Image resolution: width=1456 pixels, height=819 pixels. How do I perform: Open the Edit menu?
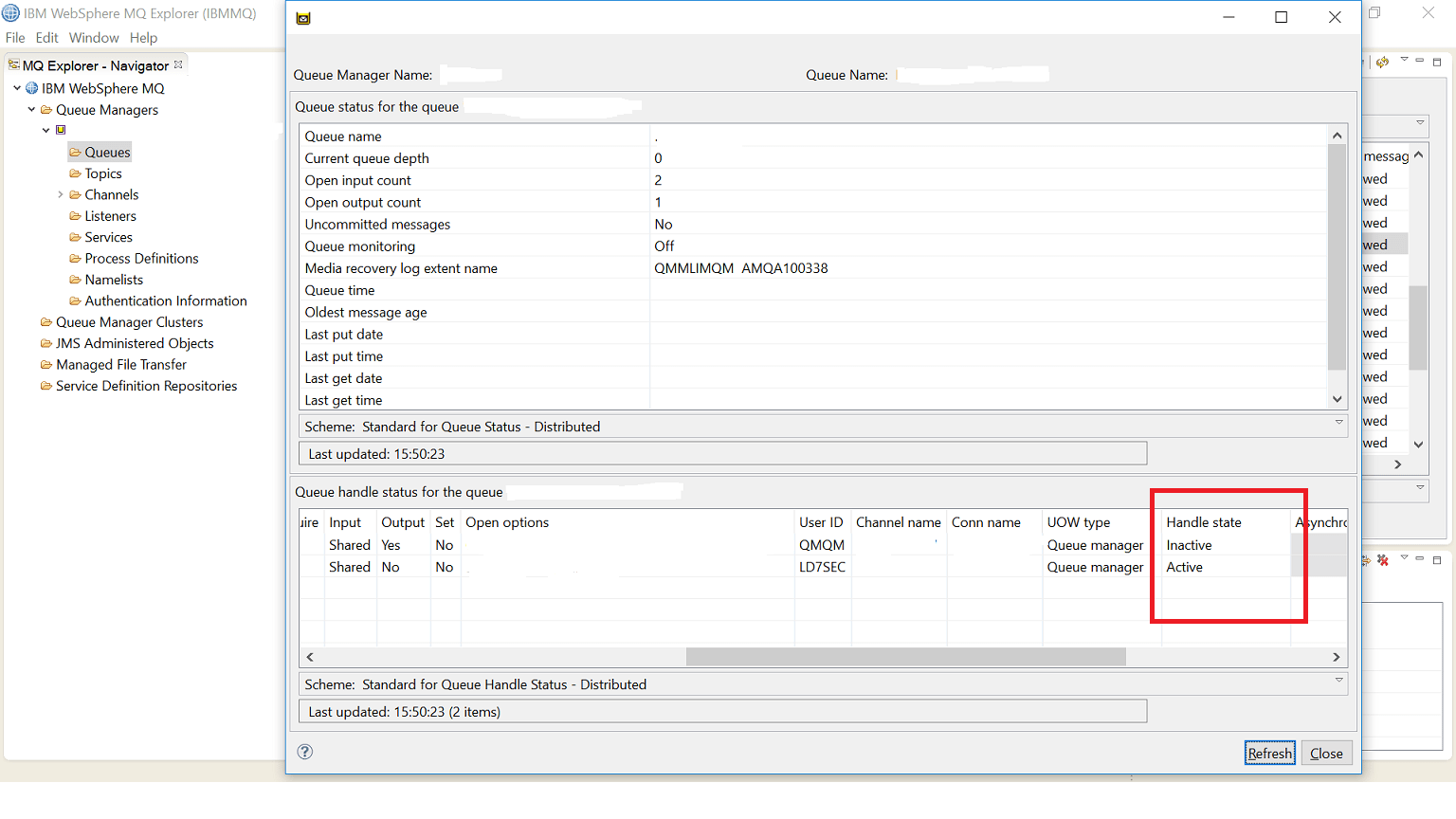click(x=47, y=38)
